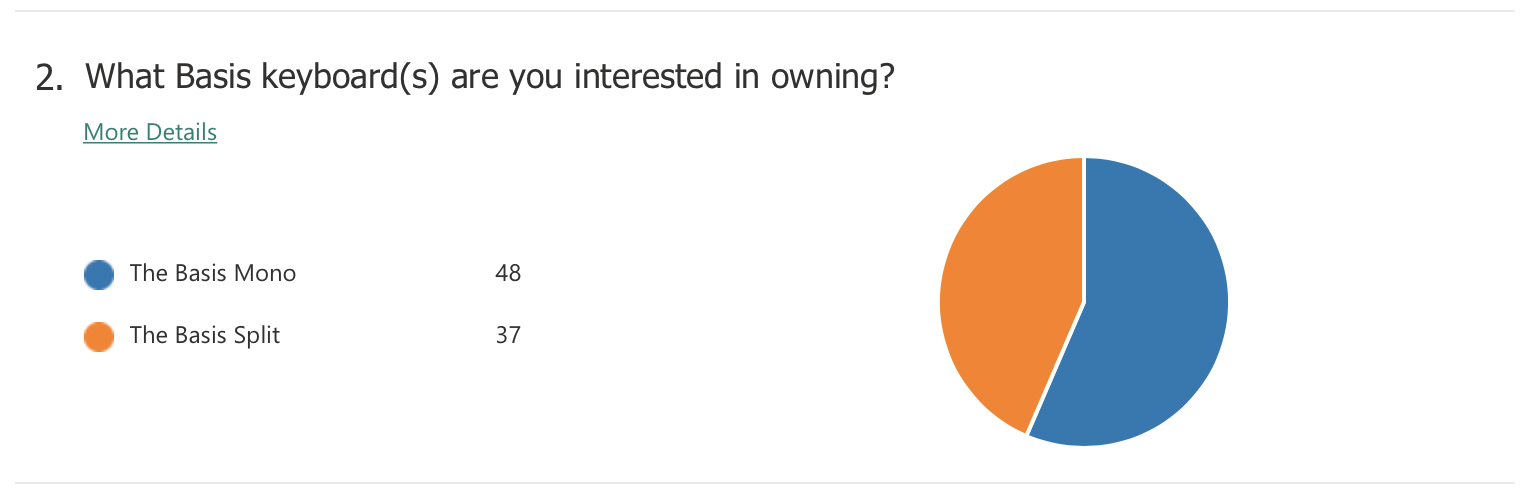Open the More Details link

[150, 132]
